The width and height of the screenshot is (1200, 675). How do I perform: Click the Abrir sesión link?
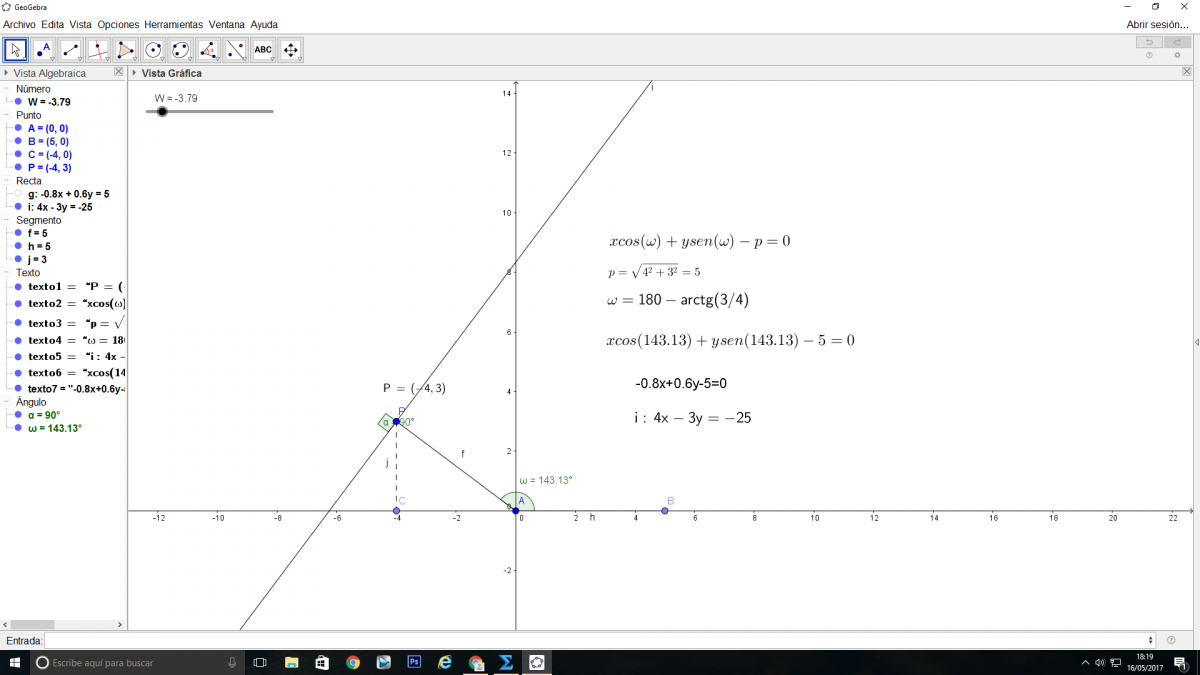click(x=1157, y=24)
